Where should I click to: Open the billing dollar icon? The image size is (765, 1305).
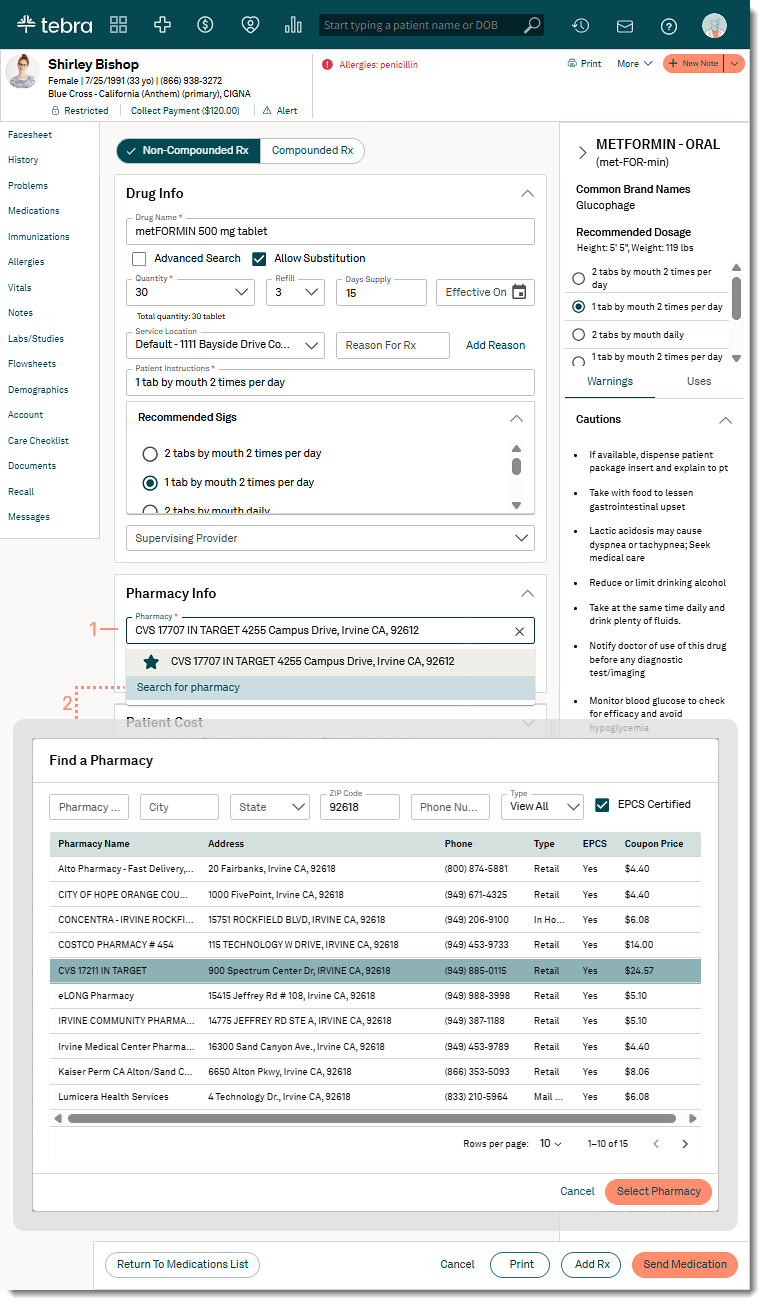[205, 25]
